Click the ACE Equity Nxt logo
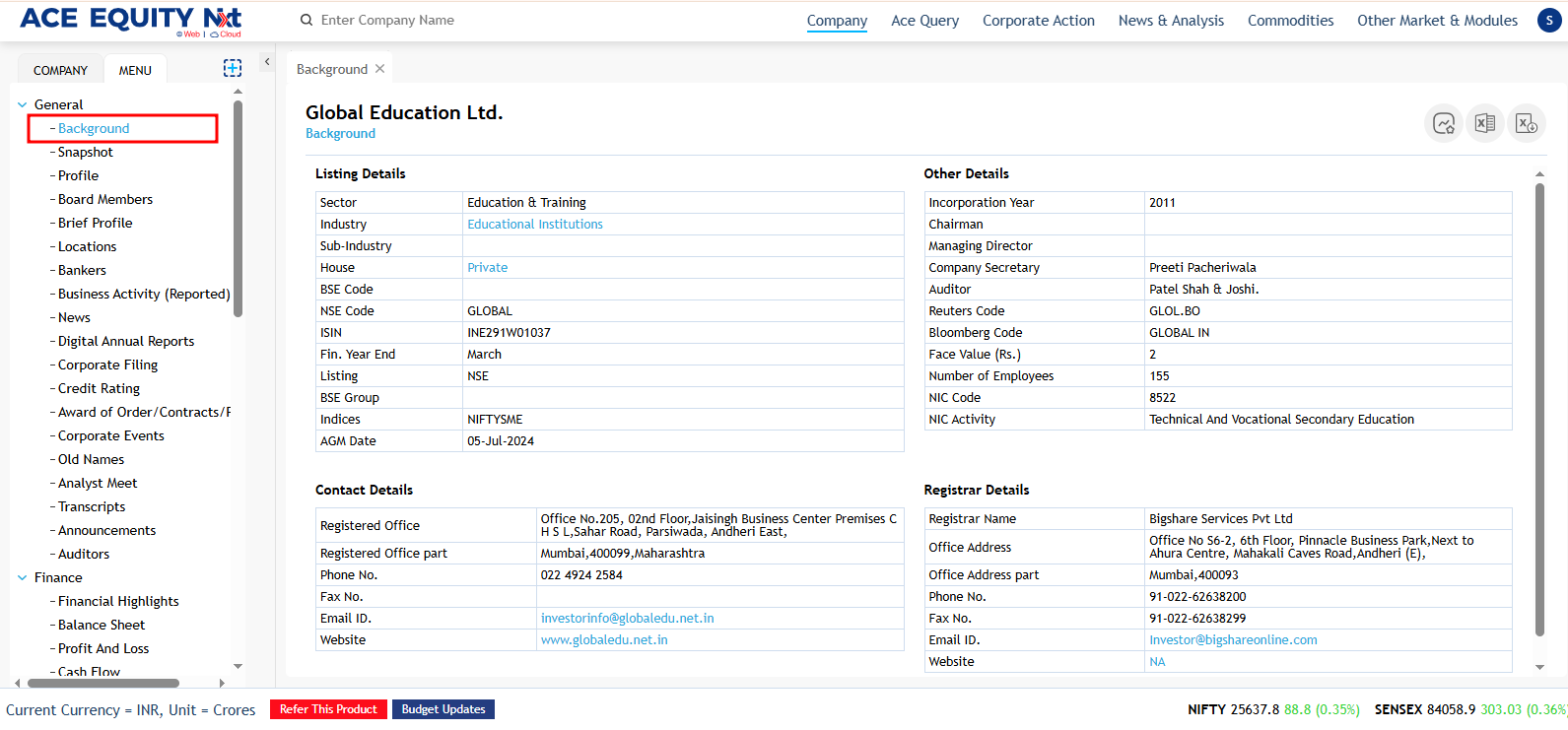This screenshot has height=730, width=1568. click(130, 20)
